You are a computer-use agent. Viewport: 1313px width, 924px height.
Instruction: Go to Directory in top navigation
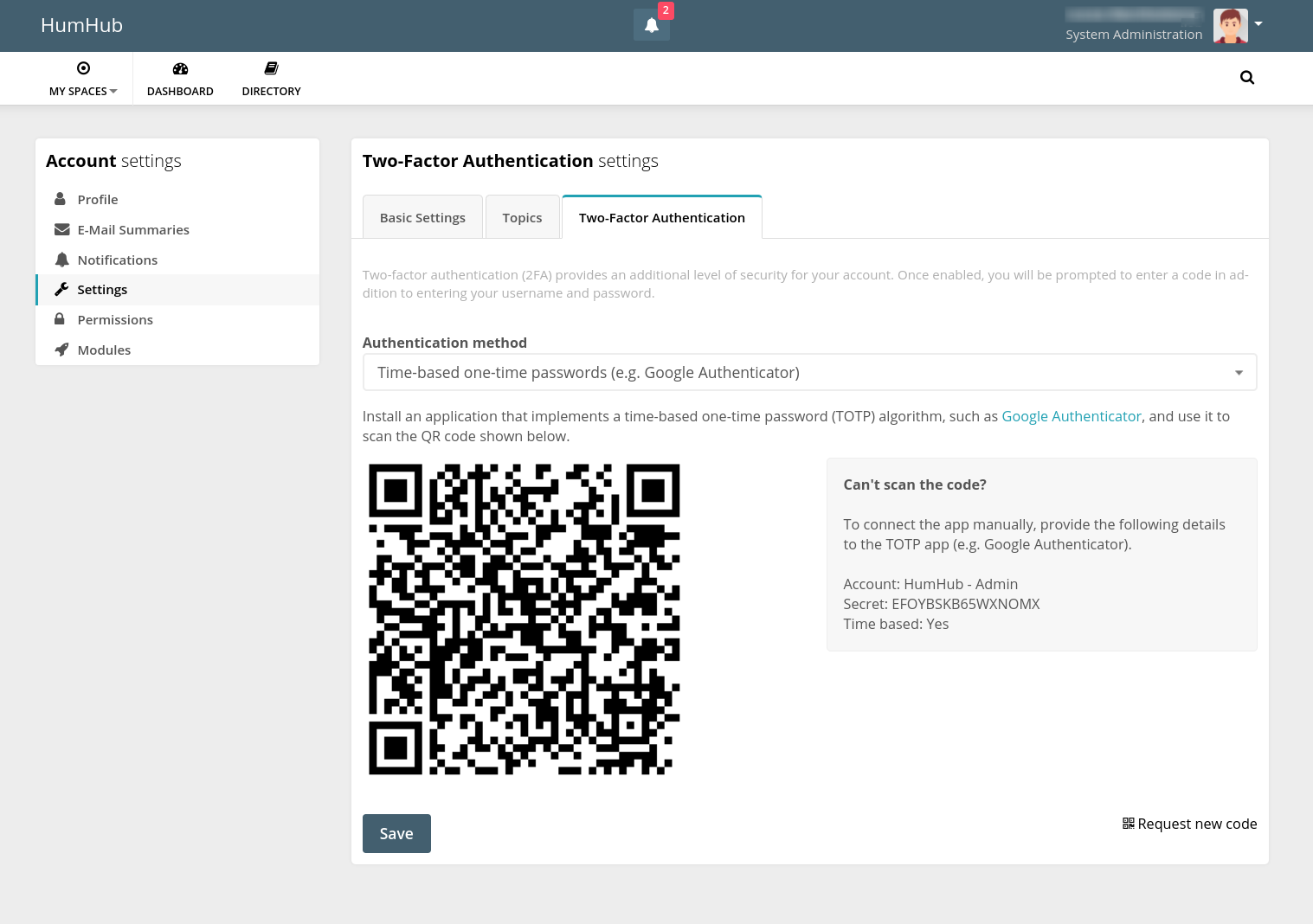[271, 79]
